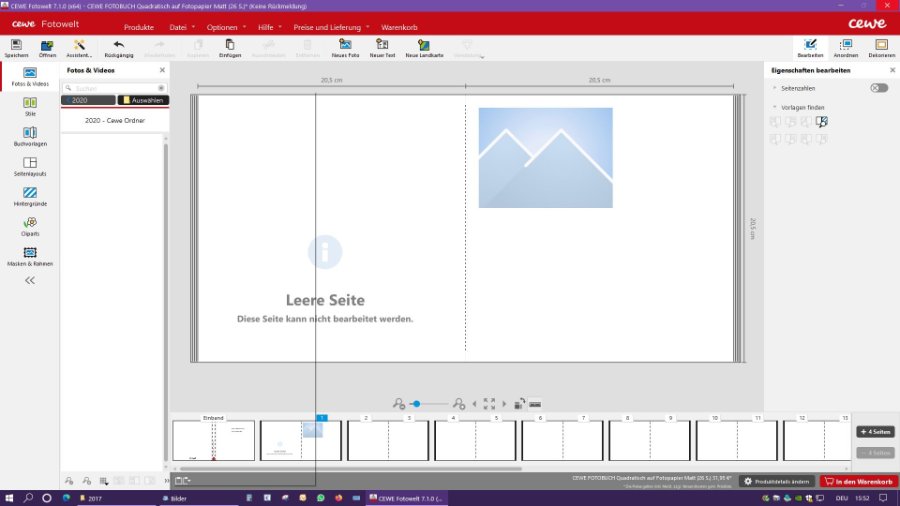Close the Fotos & Videos panel
This screenshot has width=900, height=506.
[x=162, y=70]
